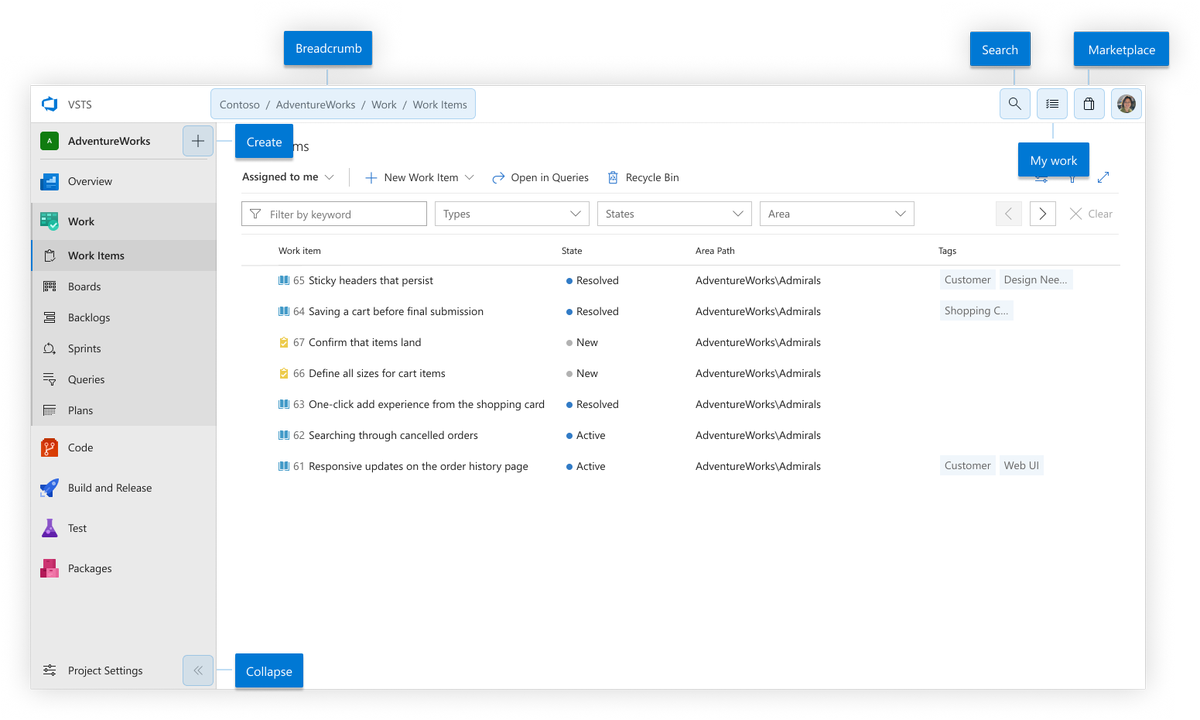1200x720 pixels.
Task: Click the Web UI tag on item 61
Action: tap(1021, 465)
